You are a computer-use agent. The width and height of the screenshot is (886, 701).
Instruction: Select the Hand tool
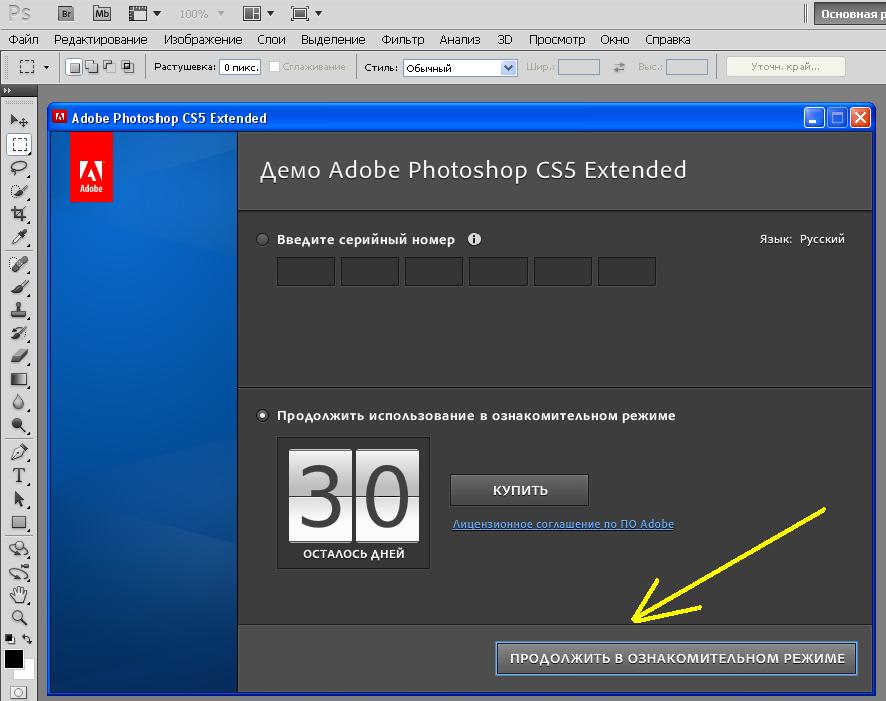19,594
